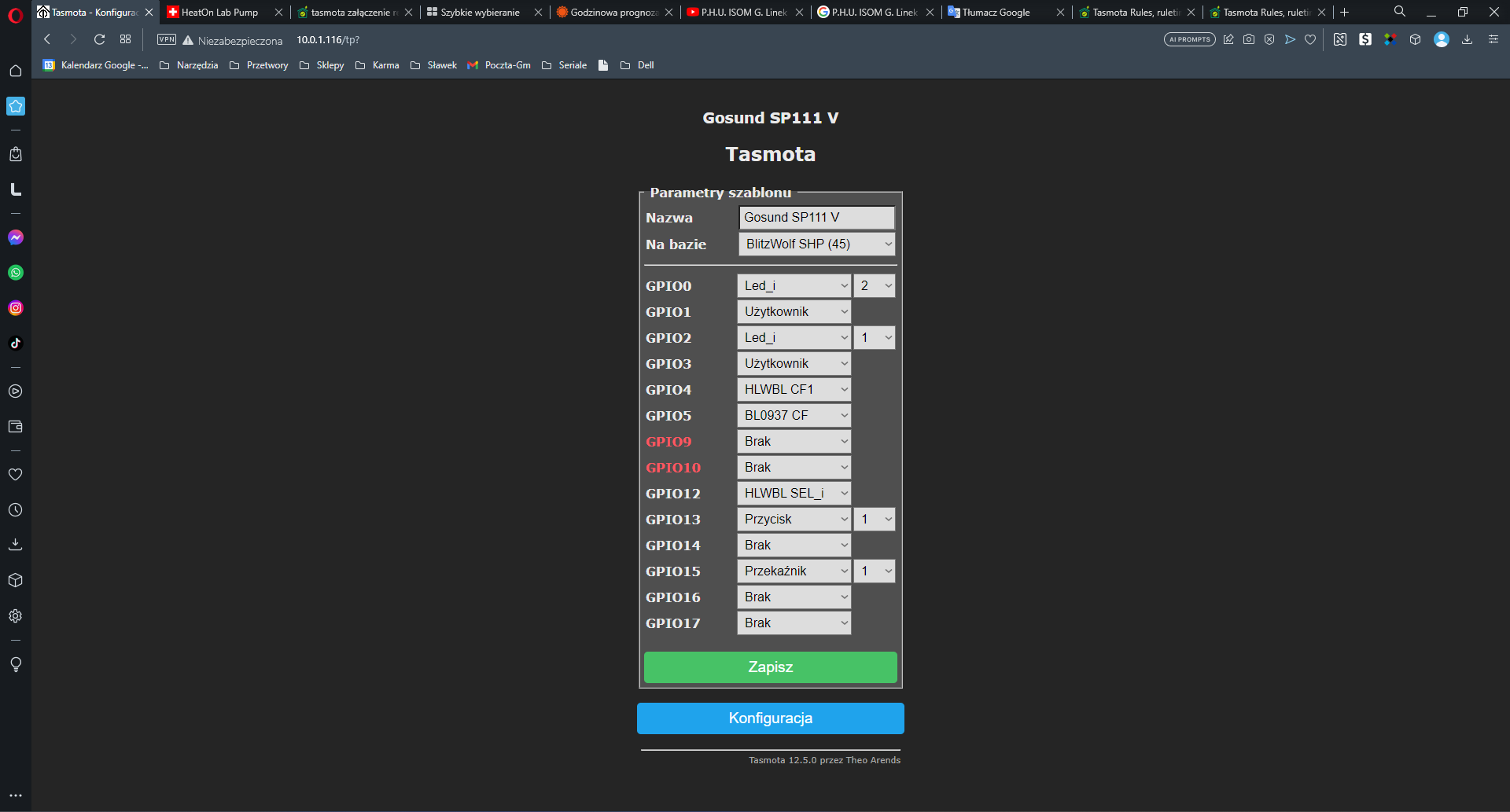
Task: Click the VPN badge in address bar
Action: click(166, 39)
